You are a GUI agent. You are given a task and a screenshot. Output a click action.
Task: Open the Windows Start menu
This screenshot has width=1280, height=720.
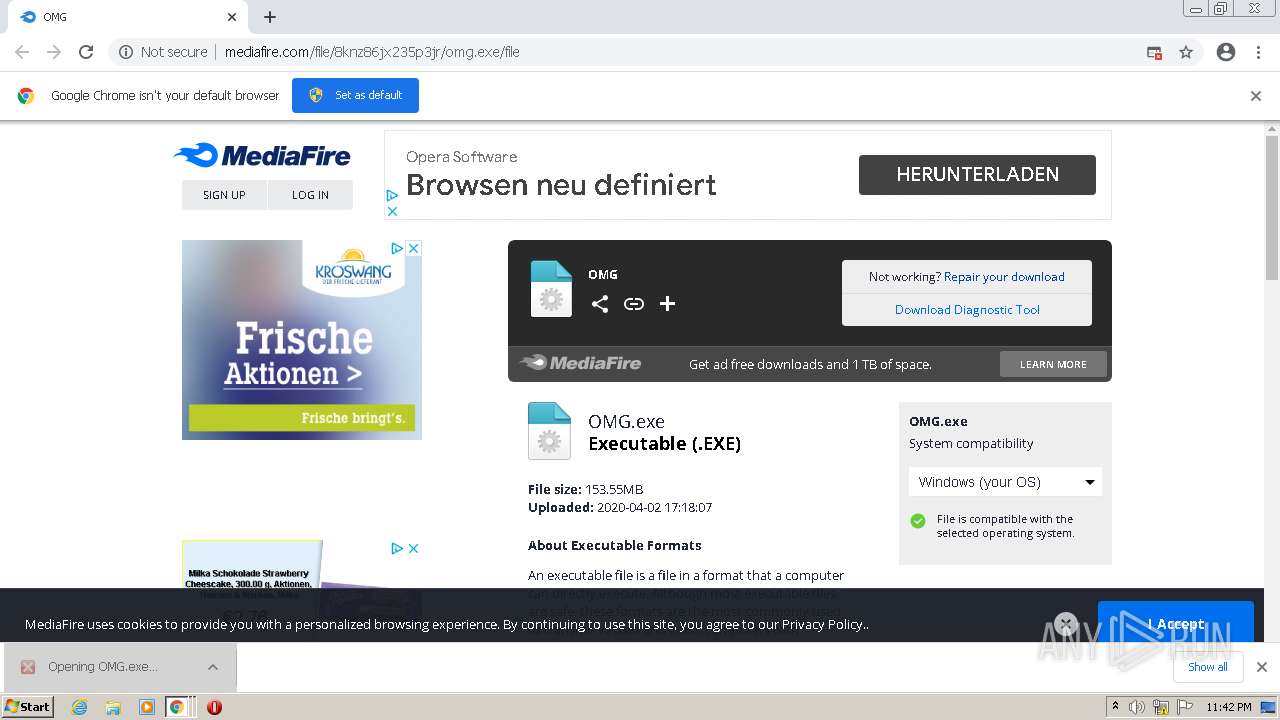pos(28,707)
